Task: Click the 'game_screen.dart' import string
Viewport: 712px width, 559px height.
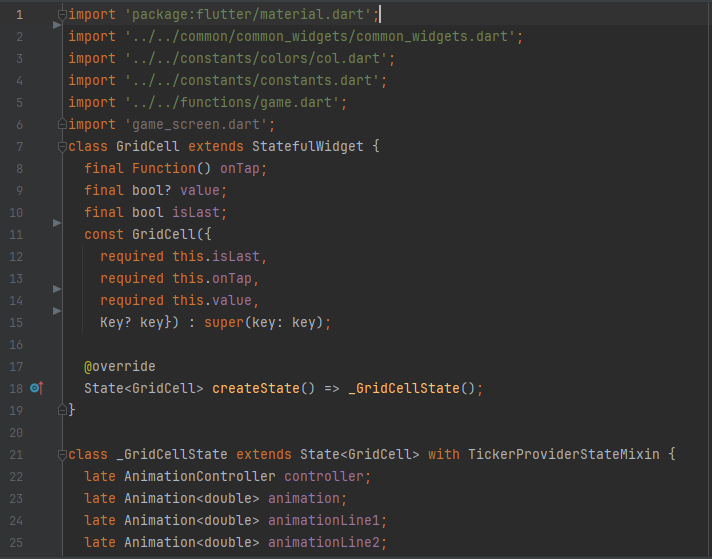Action: (x=196, y=124)
